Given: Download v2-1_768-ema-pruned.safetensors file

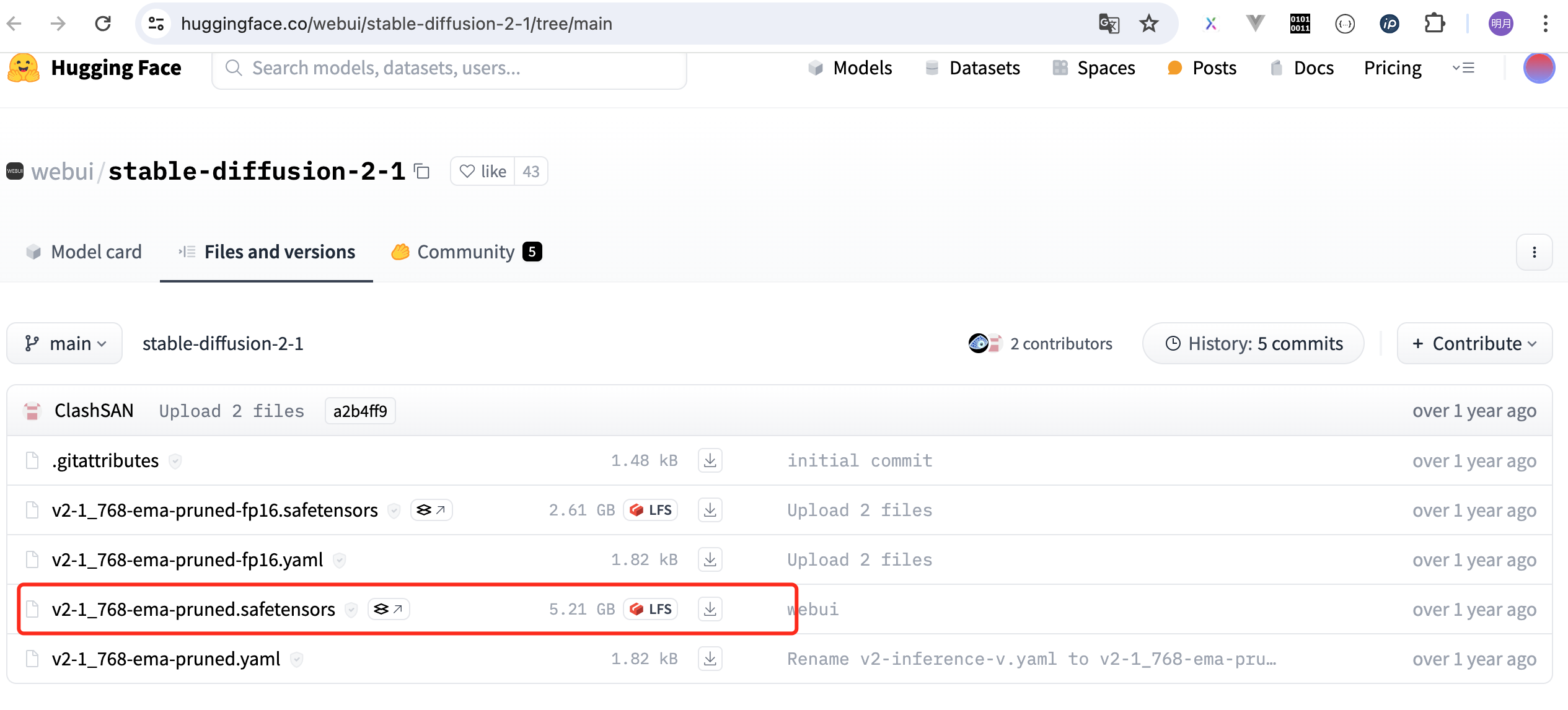Looking at the screenshot, I should point(710,609).
